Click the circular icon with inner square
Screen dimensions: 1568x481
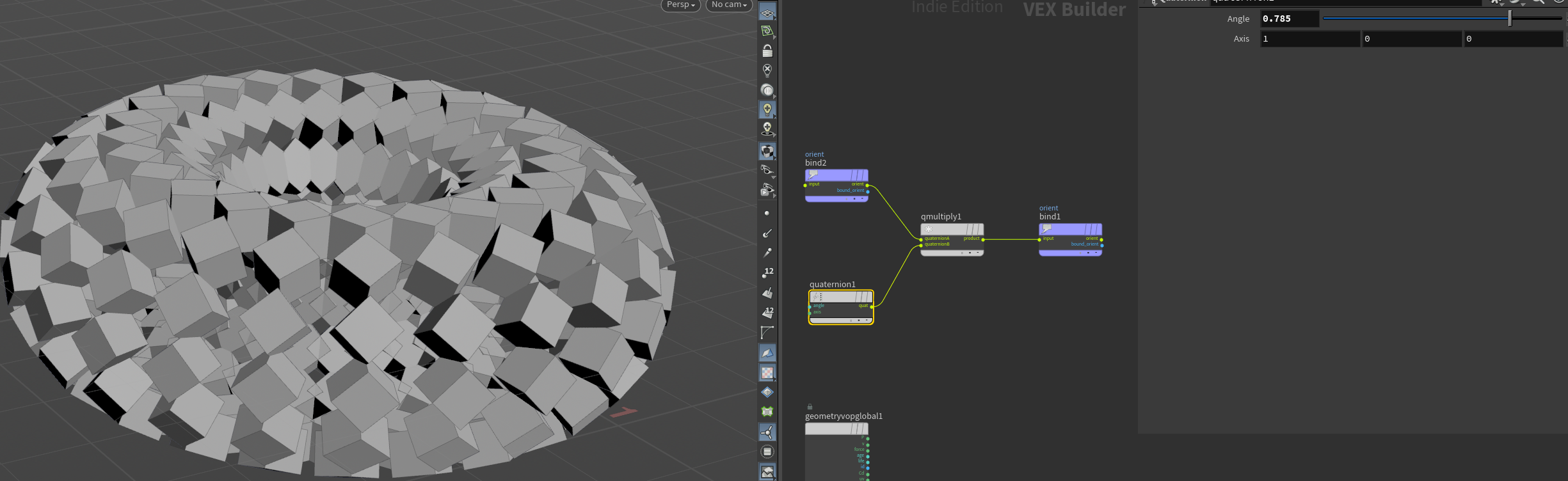767,452
